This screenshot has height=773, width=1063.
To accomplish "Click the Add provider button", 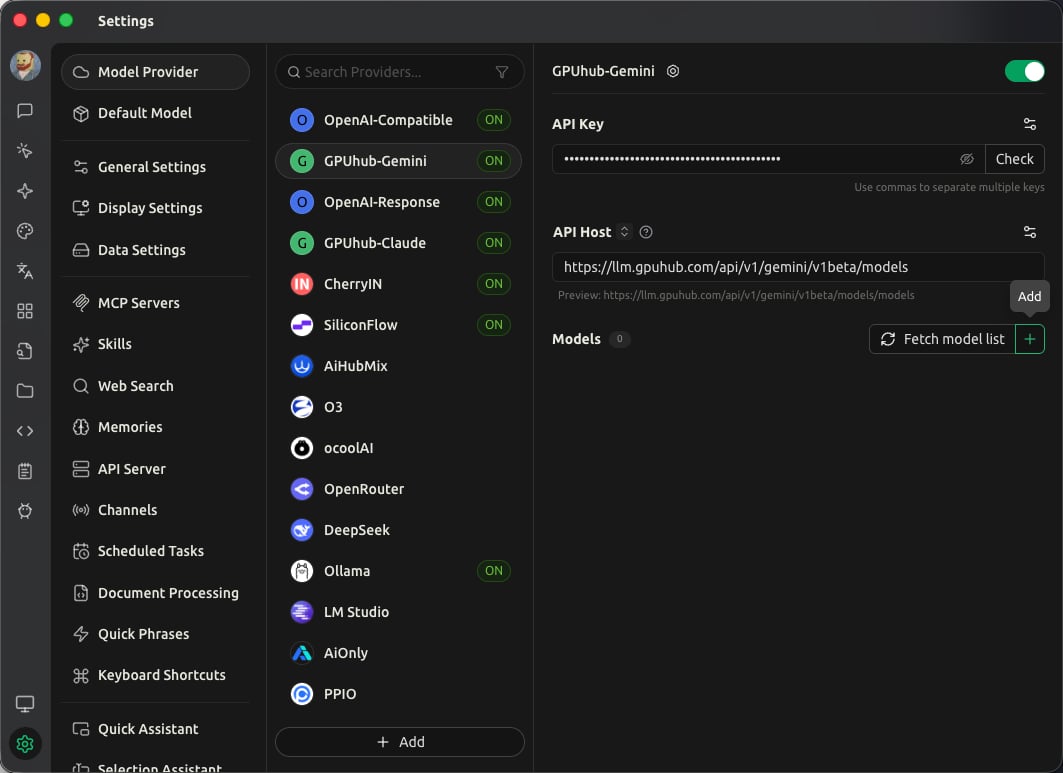I will point(400,742).
